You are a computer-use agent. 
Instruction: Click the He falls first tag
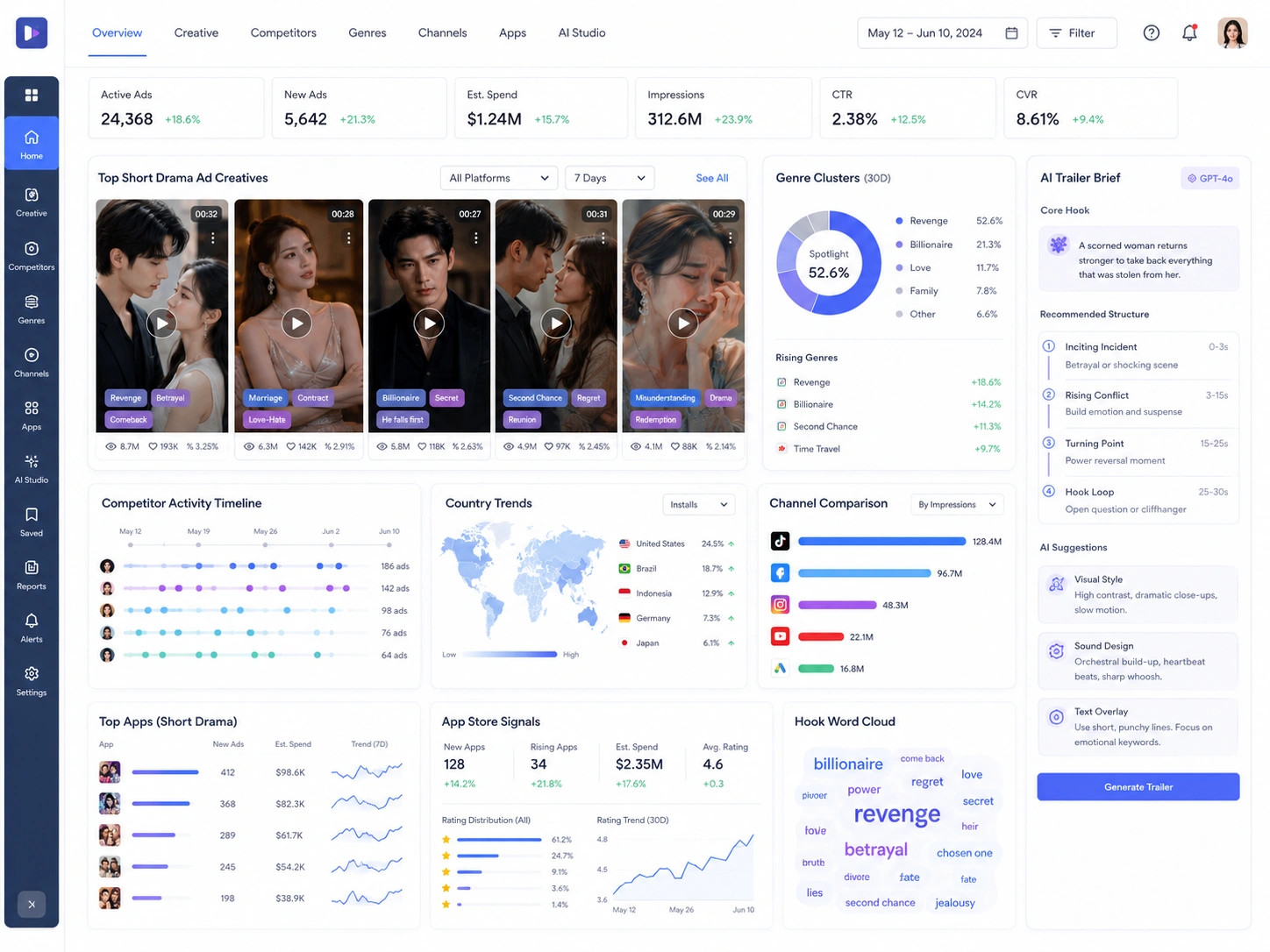pos(403,420)
